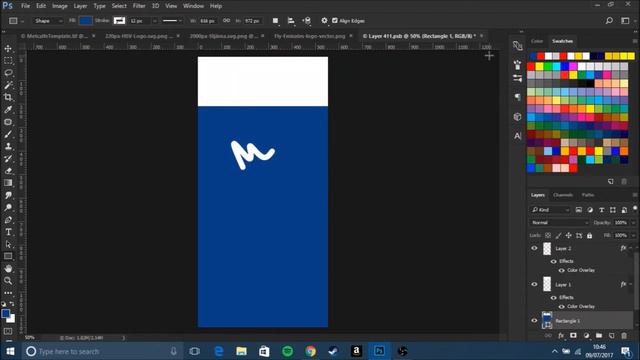Select the Horizontal Type tool
The width and height of the screenshot is (640, 360).
(8, 232)
